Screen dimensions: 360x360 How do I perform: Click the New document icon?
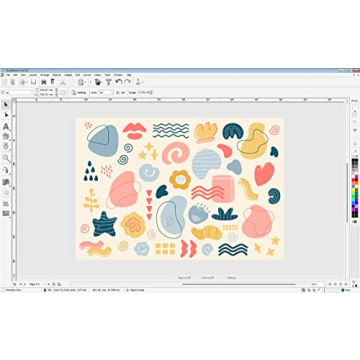coord(4,82)
